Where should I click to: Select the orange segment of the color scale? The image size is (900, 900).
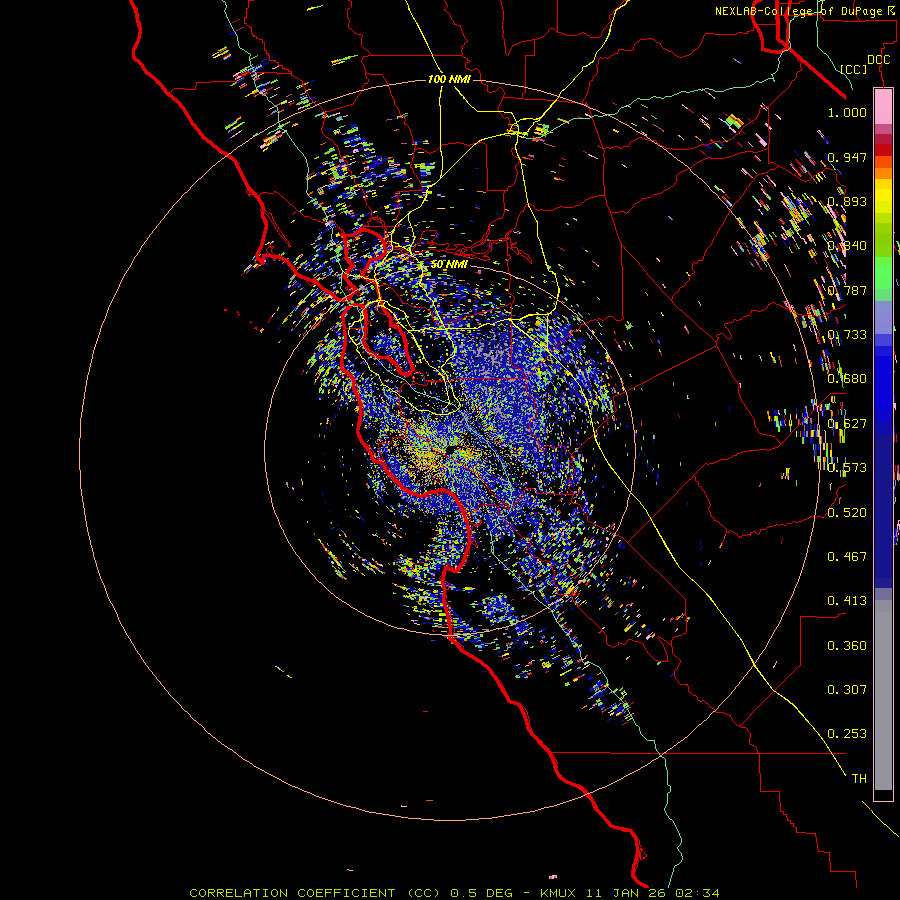pos(883,173)
